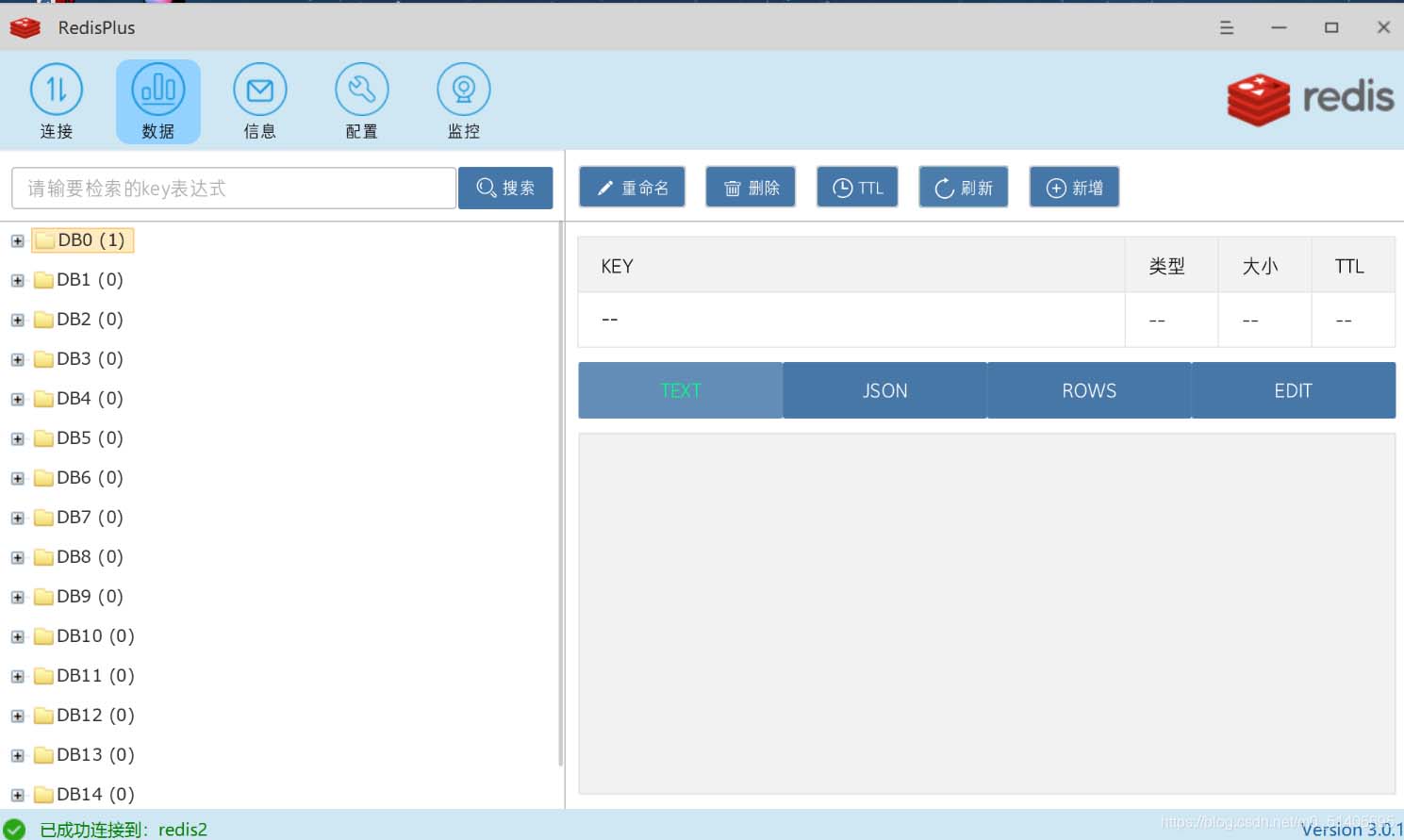The image size is (1404, 840).
Task: Add new key with 新增 button
Action: [1074, 188]
